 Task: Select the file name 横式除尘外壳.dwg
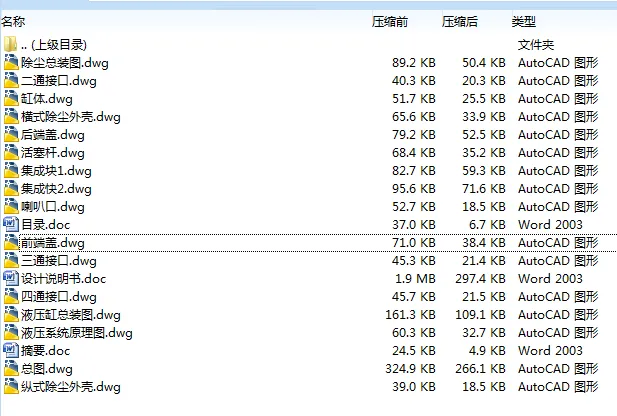tap(71, 116)
